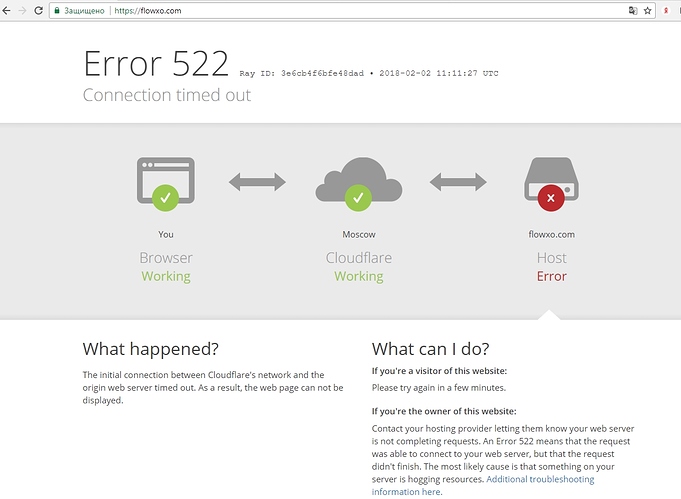681x499 pixels.
Task: Click the Connection timed out subtitle
Action: coord(167,95)
